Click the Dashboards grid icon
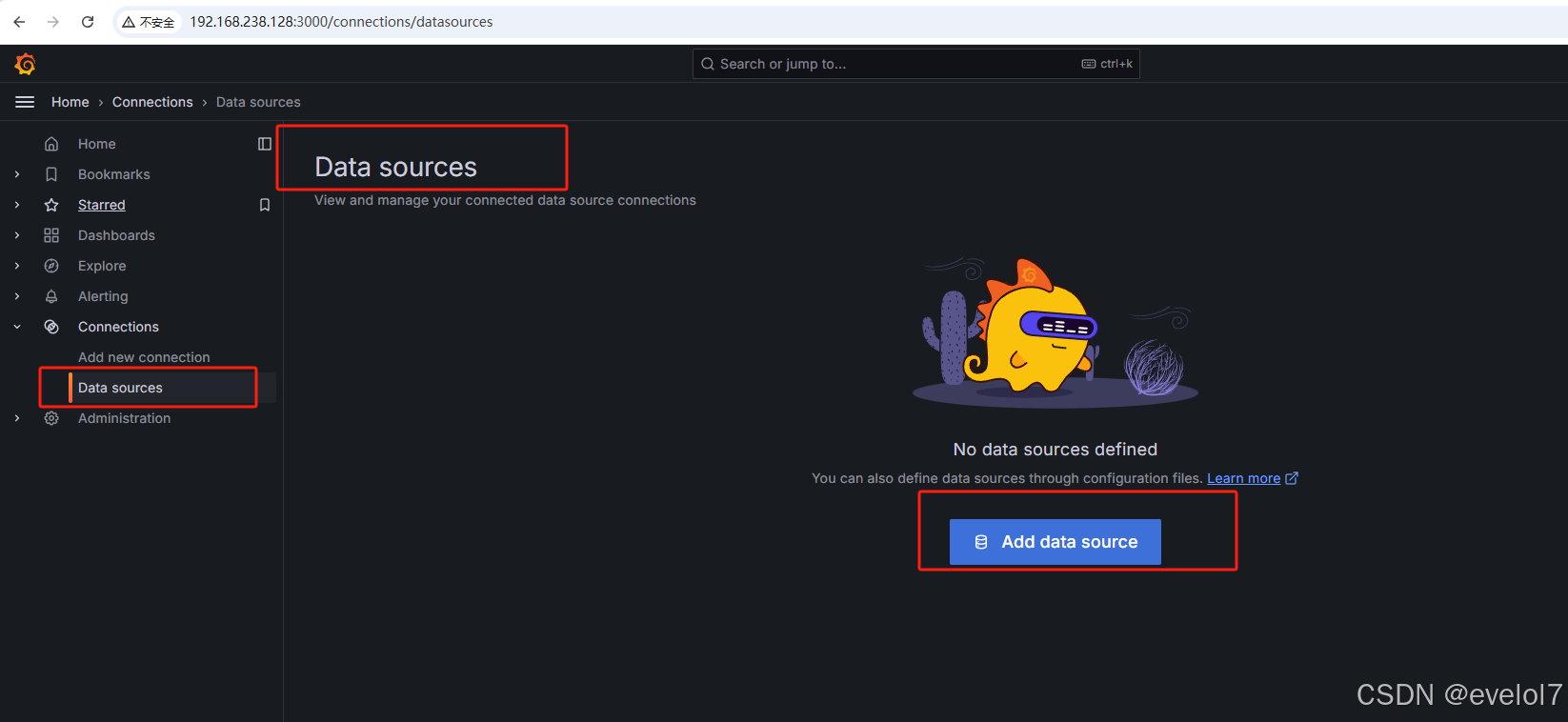 coord(51,235)
